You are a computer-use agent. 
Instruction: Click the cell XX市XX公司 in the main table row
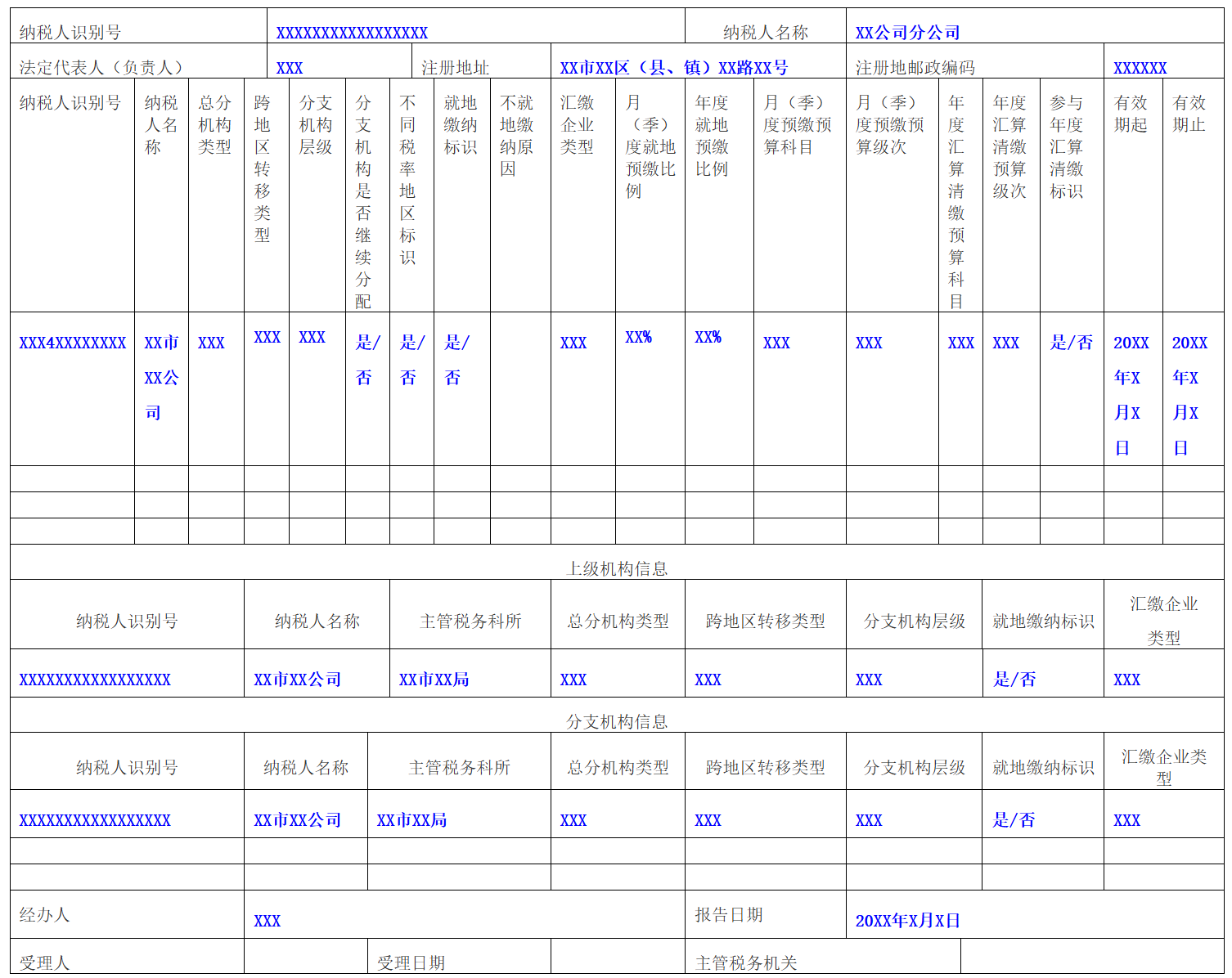point(161,378)
